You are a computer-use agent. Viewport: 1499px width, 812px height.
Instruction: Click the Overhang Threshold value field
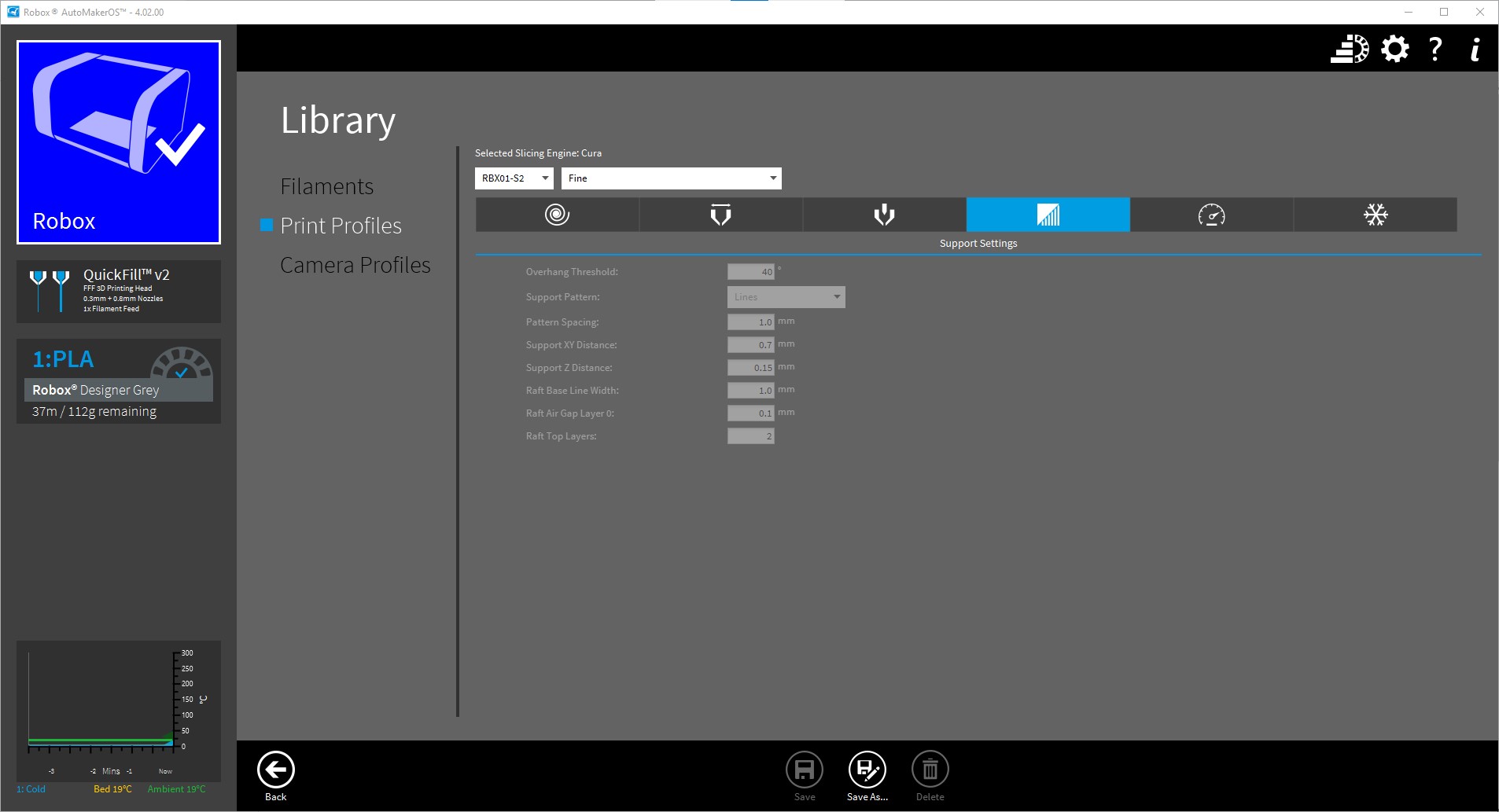point(750,272)
